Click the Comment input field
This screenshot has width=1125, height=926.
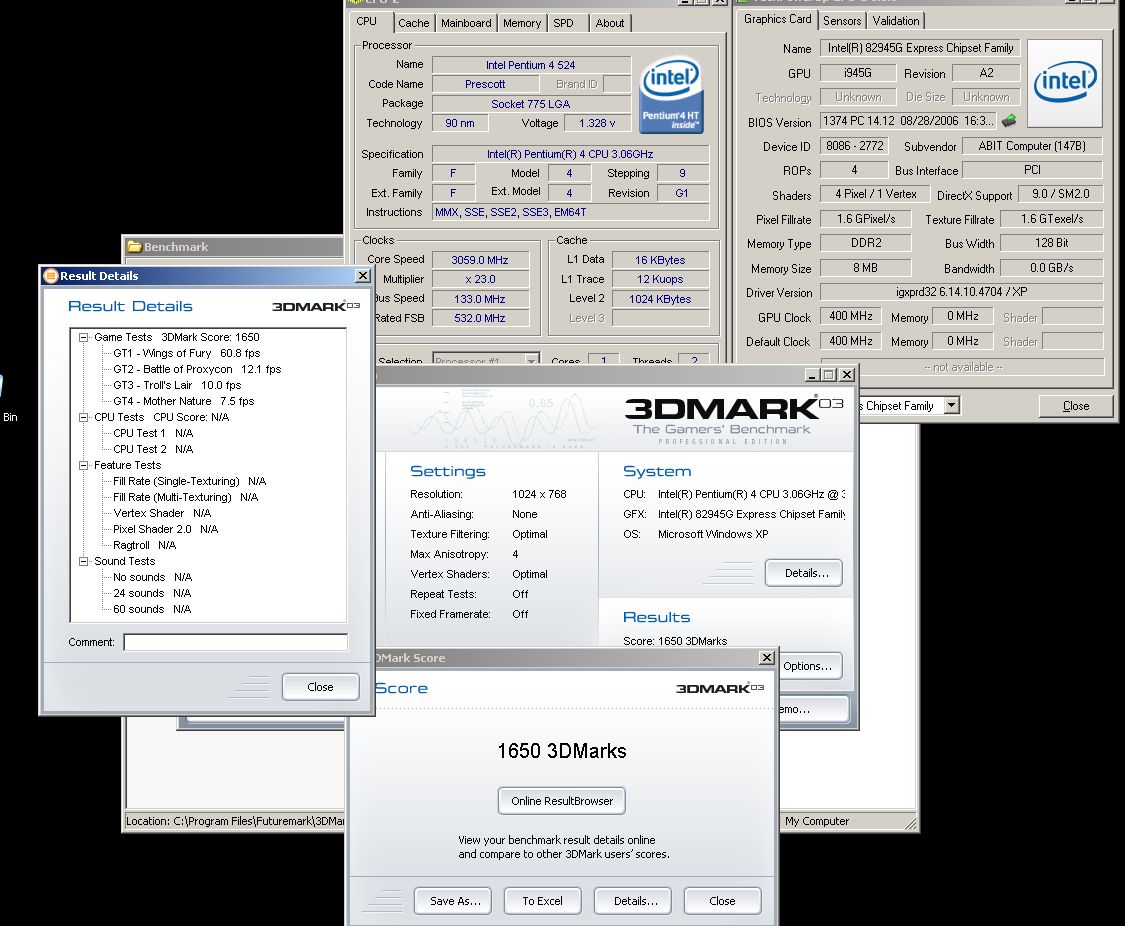tap(235, 642)
